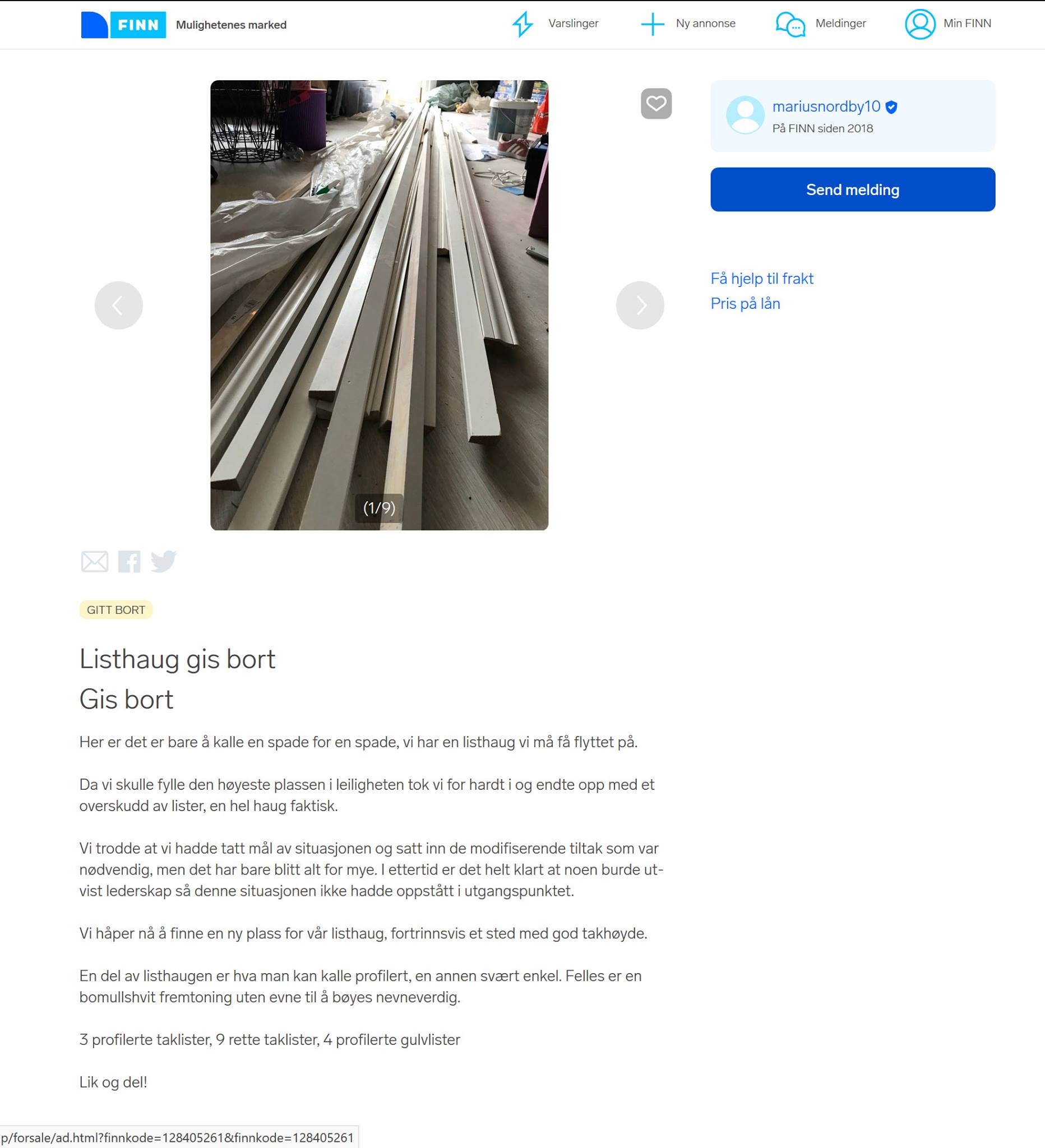Select Meldinger in the top menu
1045x1148 pixels.
[840, 24]
